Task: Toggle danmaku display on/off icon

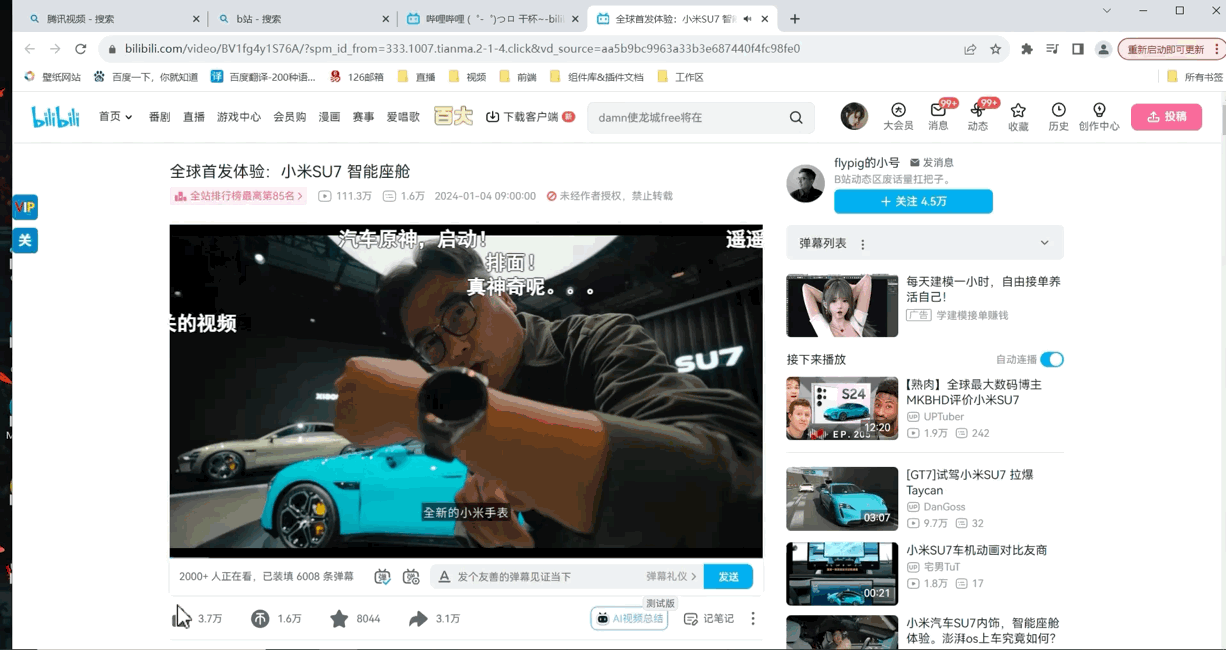Action: [x=382, y=577]
